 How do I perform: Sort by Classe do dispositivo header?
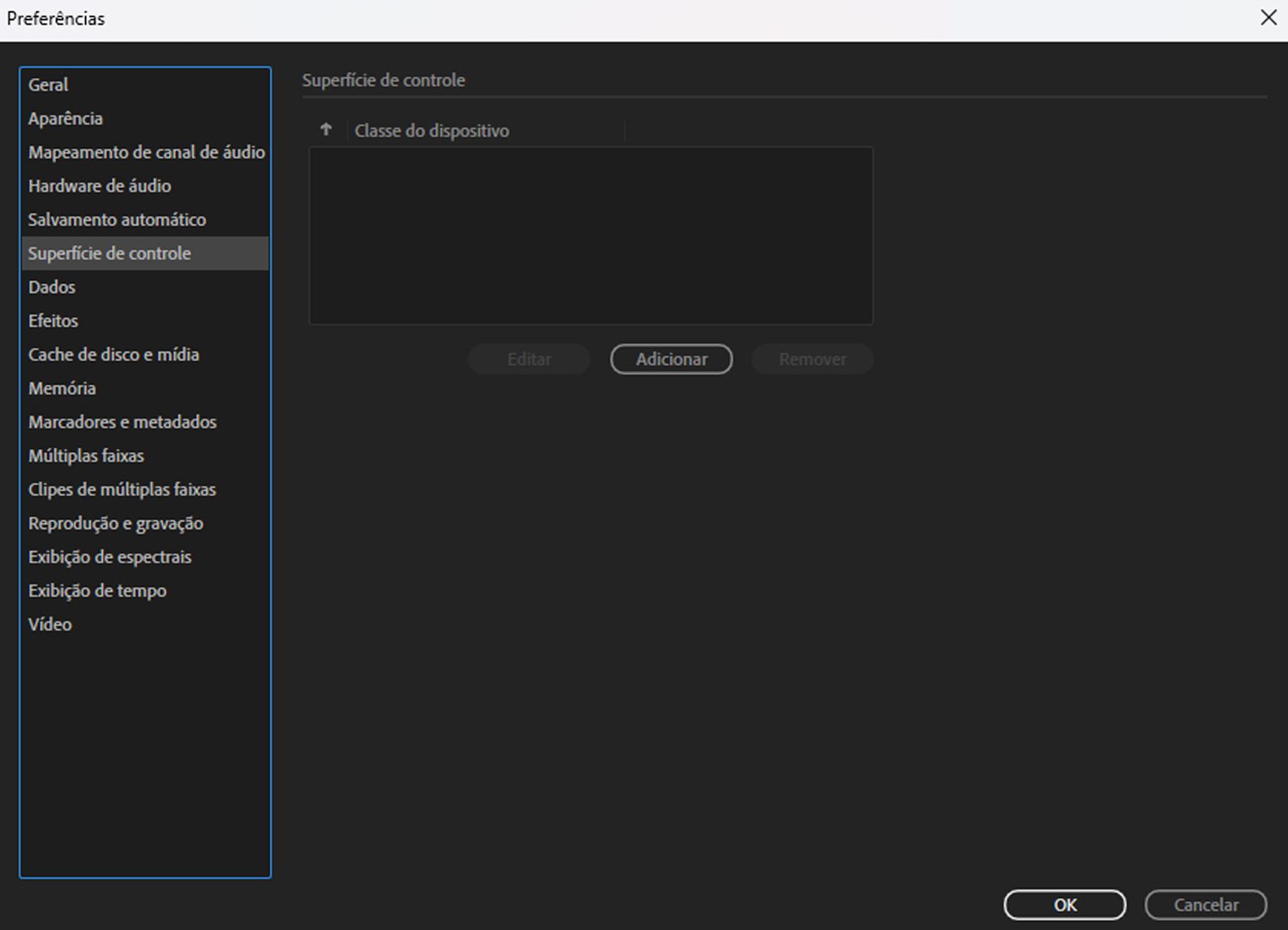point(486,131)
